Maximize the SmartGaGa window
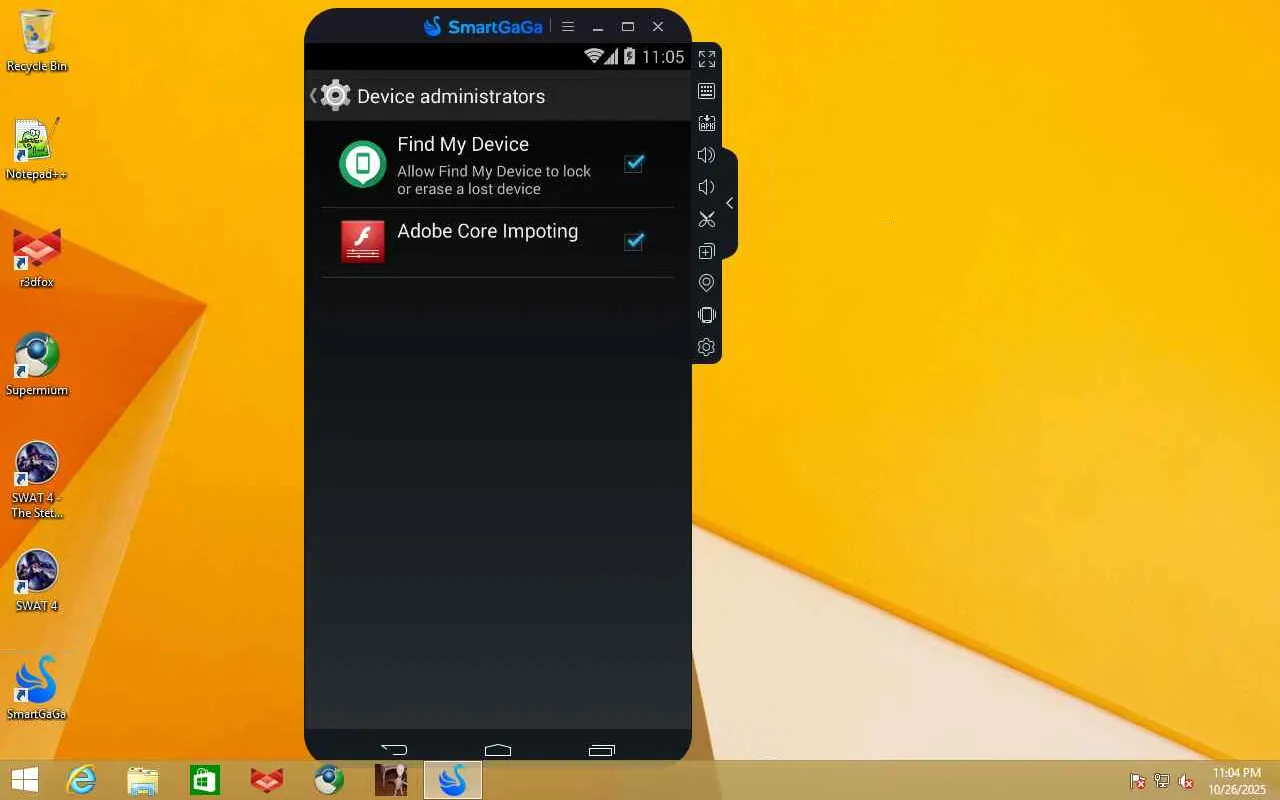The width and height of the screenshot is (1280, 800). click(628, 27)
